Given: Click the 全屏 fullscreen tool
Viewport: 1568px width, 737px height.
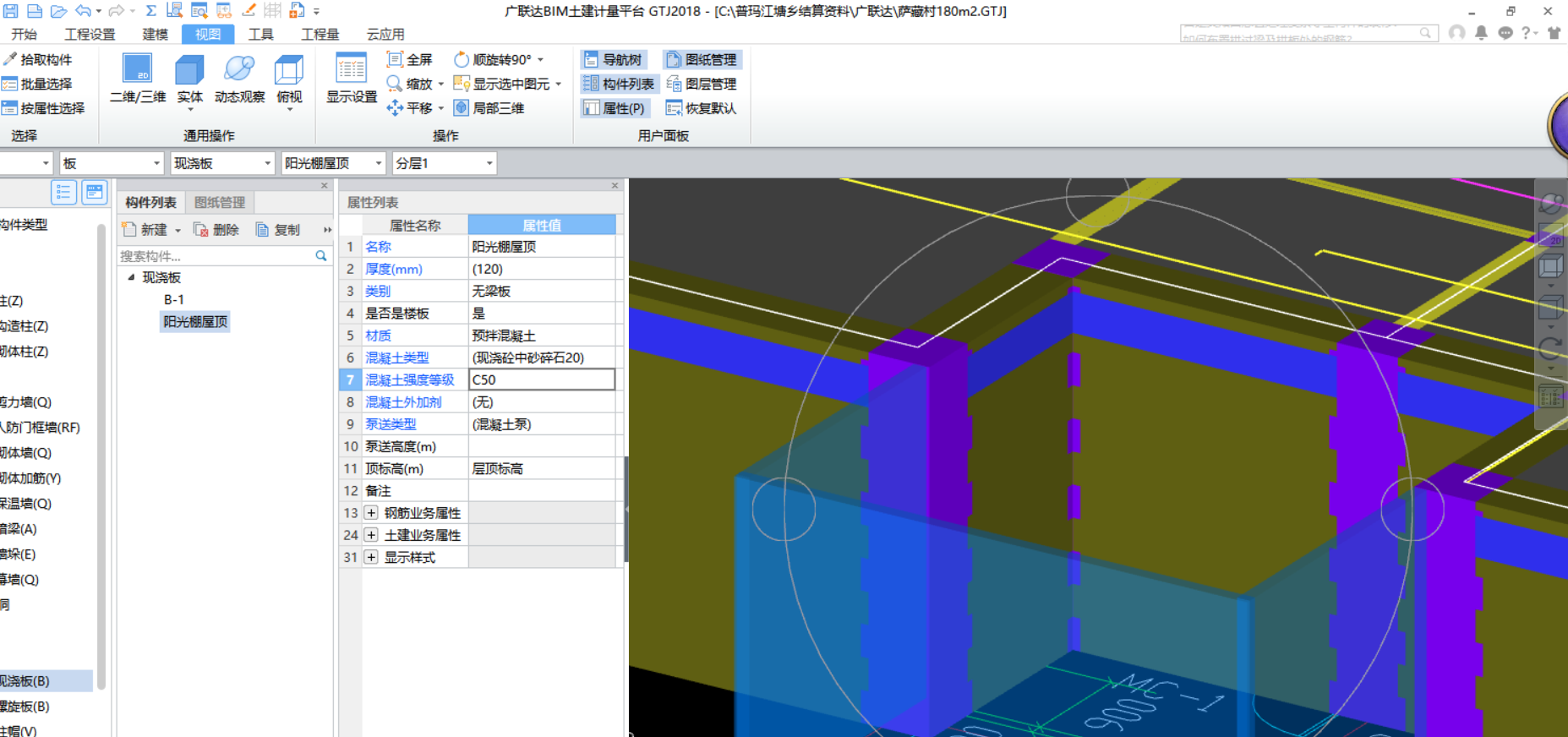Looking at the screenshot, I should (x=410, y=59).
